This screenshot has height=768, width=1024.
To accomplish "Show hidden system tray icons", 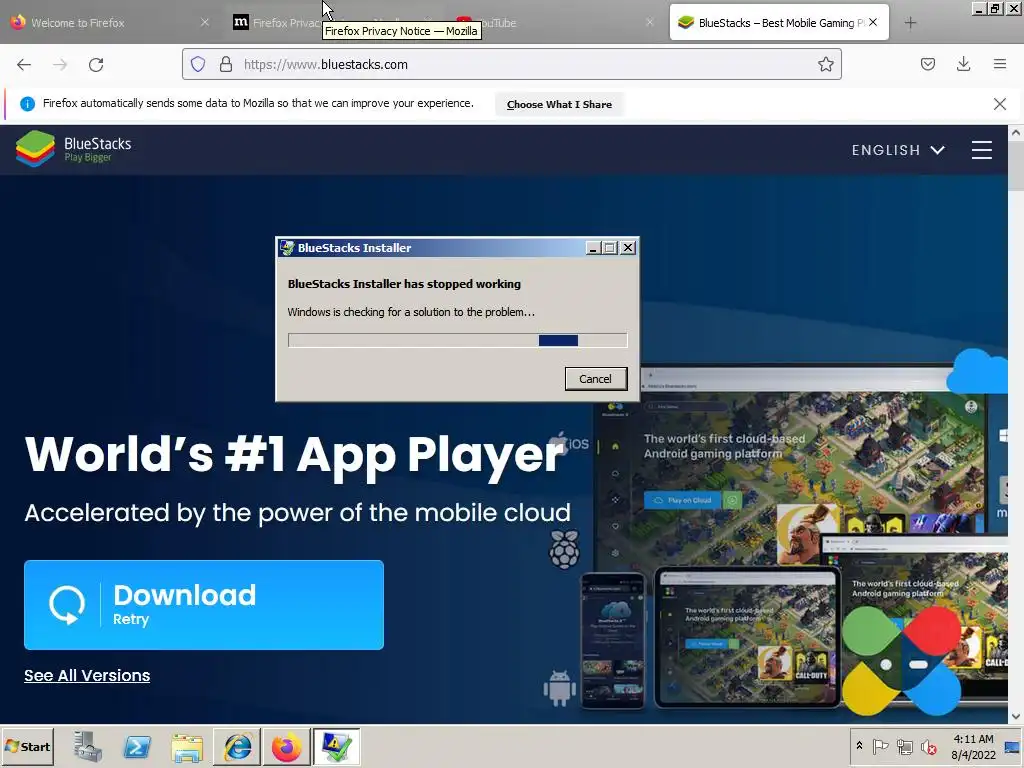I will click(x=859, y=746).
